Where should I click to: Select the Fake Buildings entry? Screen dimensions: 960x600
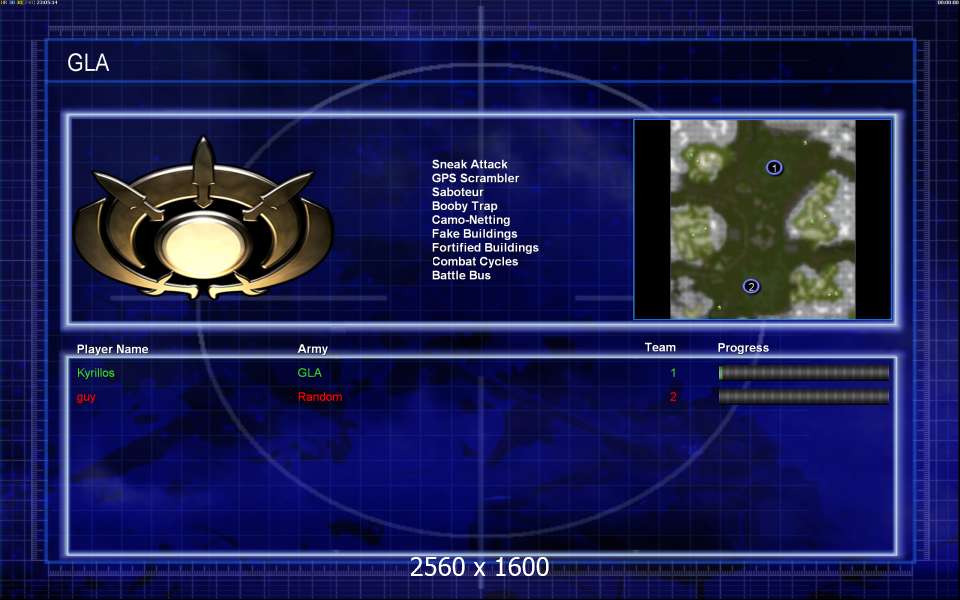coord(474,234)
